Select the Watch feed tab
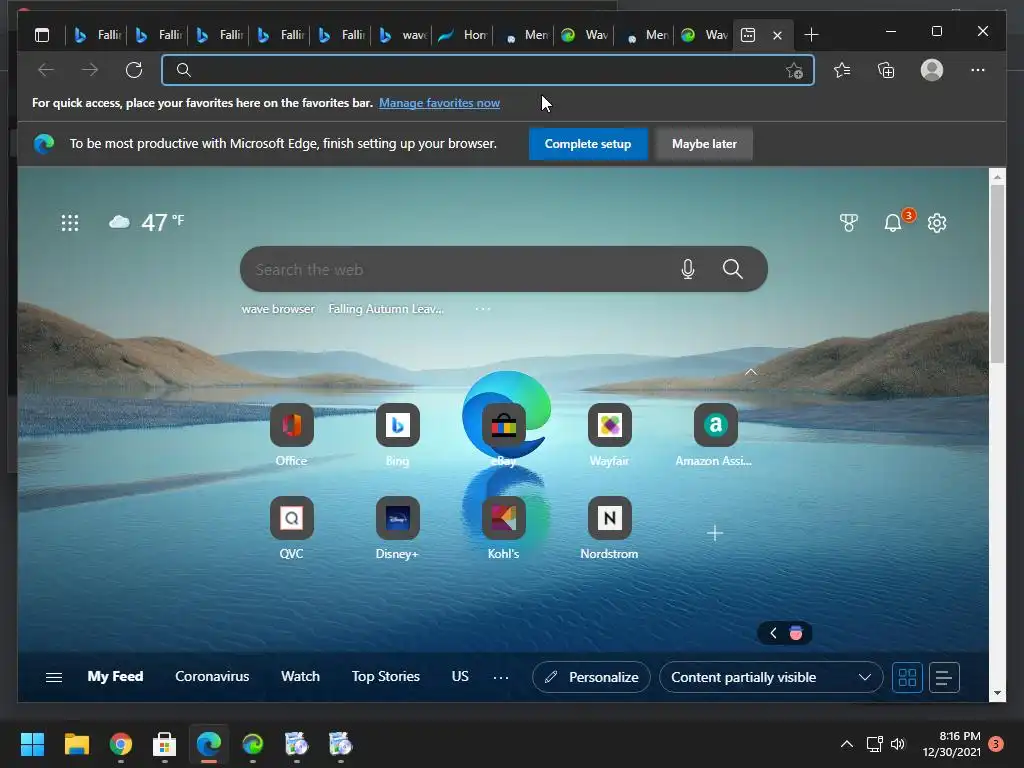Viewport: 1024px width, 768px height. pyautogui.click(x=300, y=677)
